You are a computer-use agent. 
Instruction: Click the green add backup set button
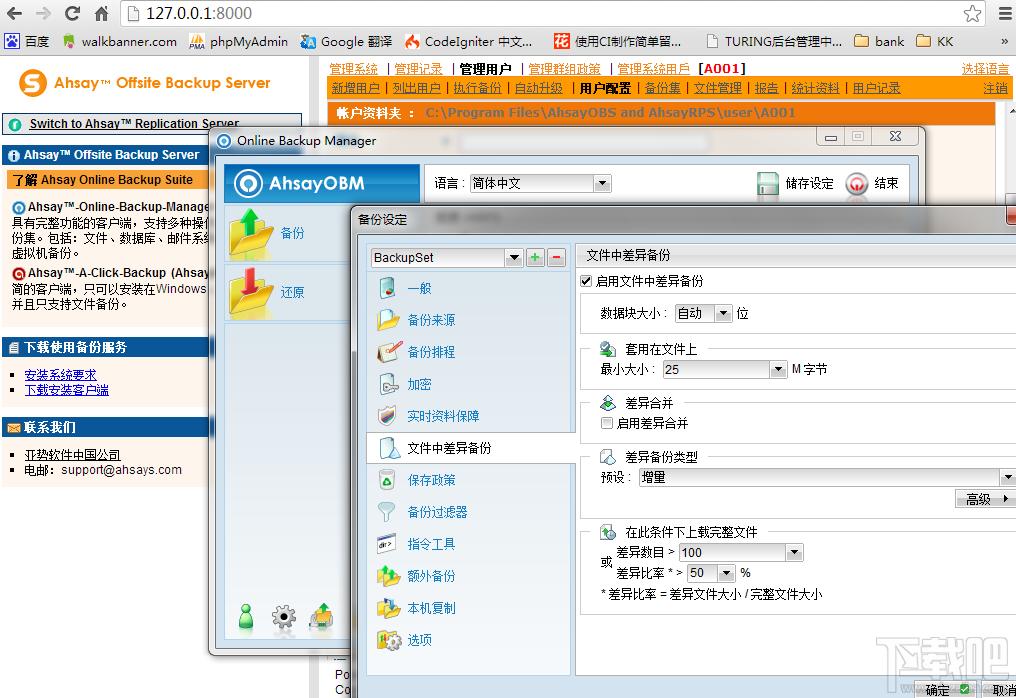point(535,258)
